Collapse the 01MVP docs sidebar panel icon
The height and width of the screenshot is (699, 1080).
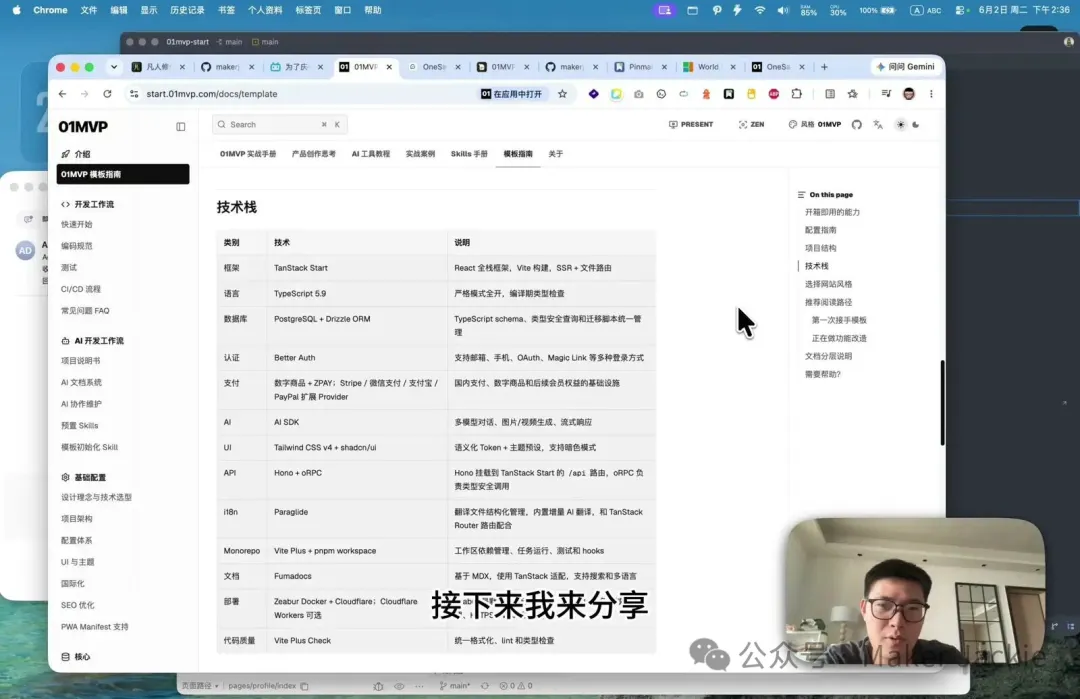180,127
